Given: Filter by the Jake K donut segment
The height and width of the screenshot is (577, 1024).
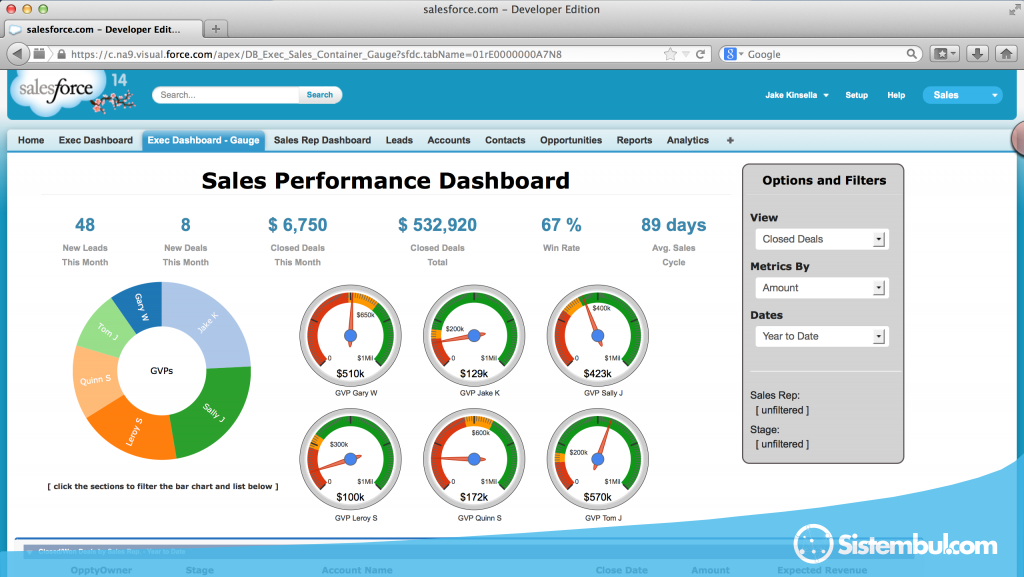Looking at the screenshot, I should point(209,322).
